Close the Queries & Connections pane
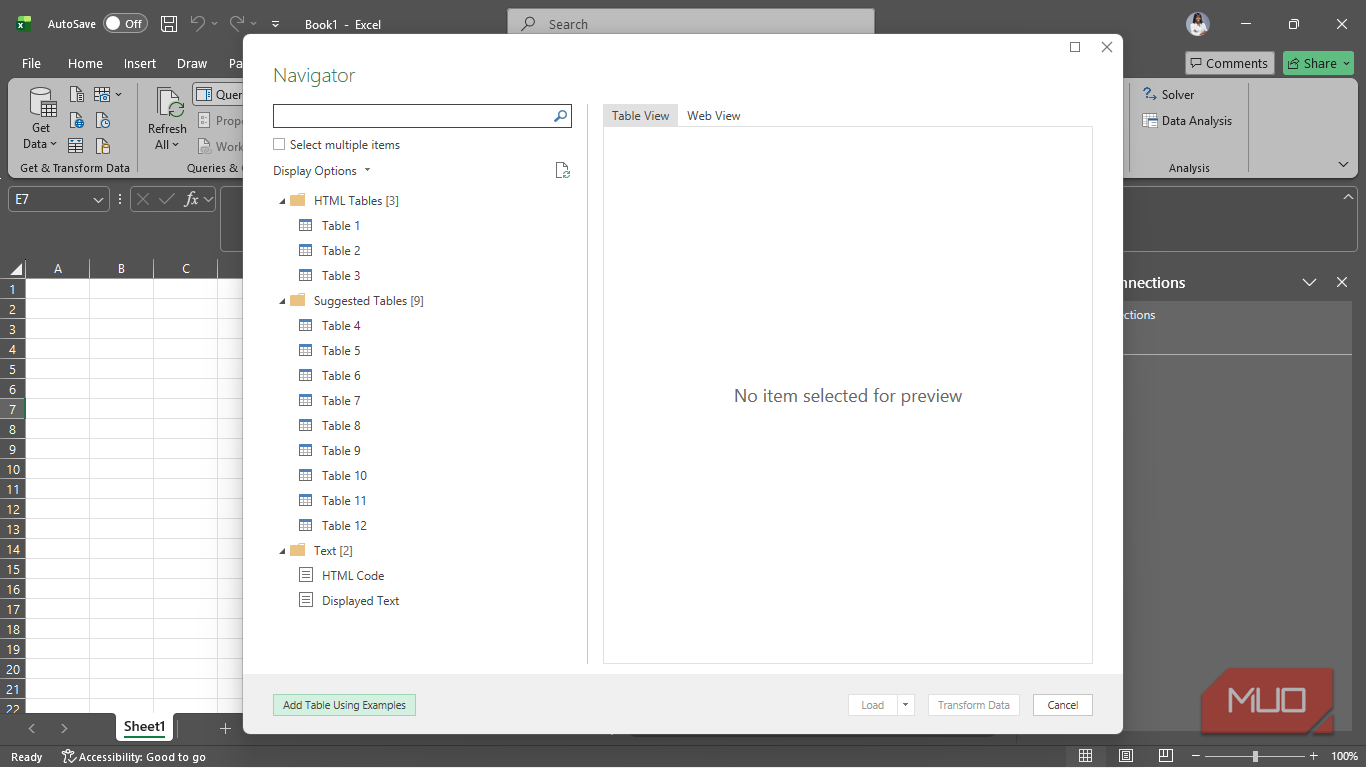This screenshot has height=768, width=1366. tap(1342, 283)
